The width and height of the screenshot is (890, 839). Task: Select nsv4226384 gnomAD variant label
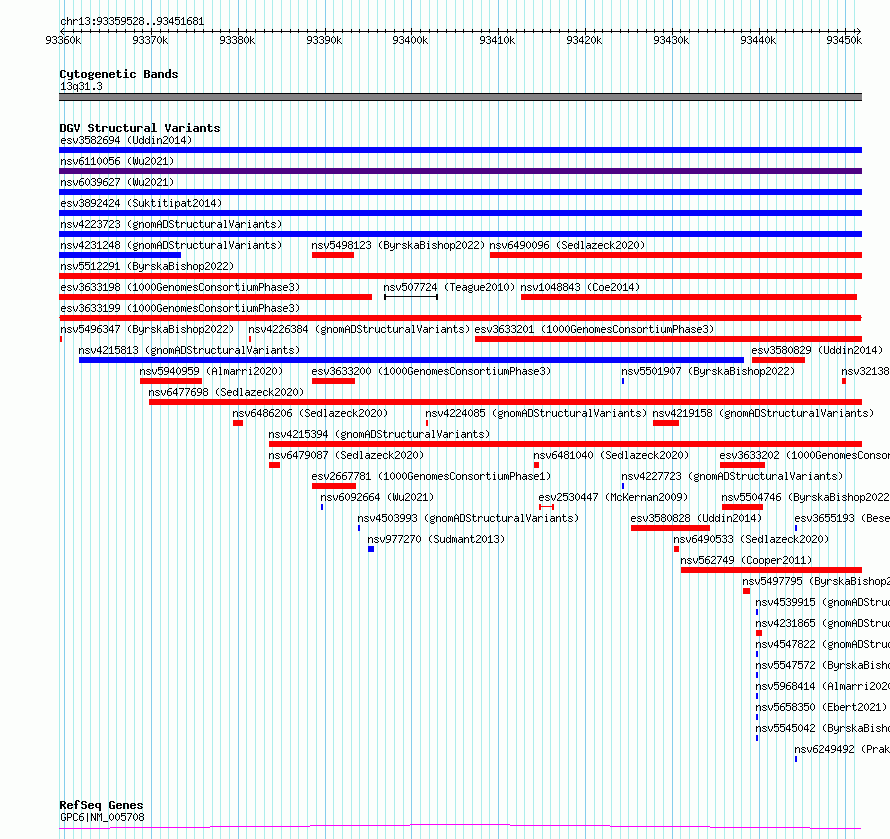(359, 329)
